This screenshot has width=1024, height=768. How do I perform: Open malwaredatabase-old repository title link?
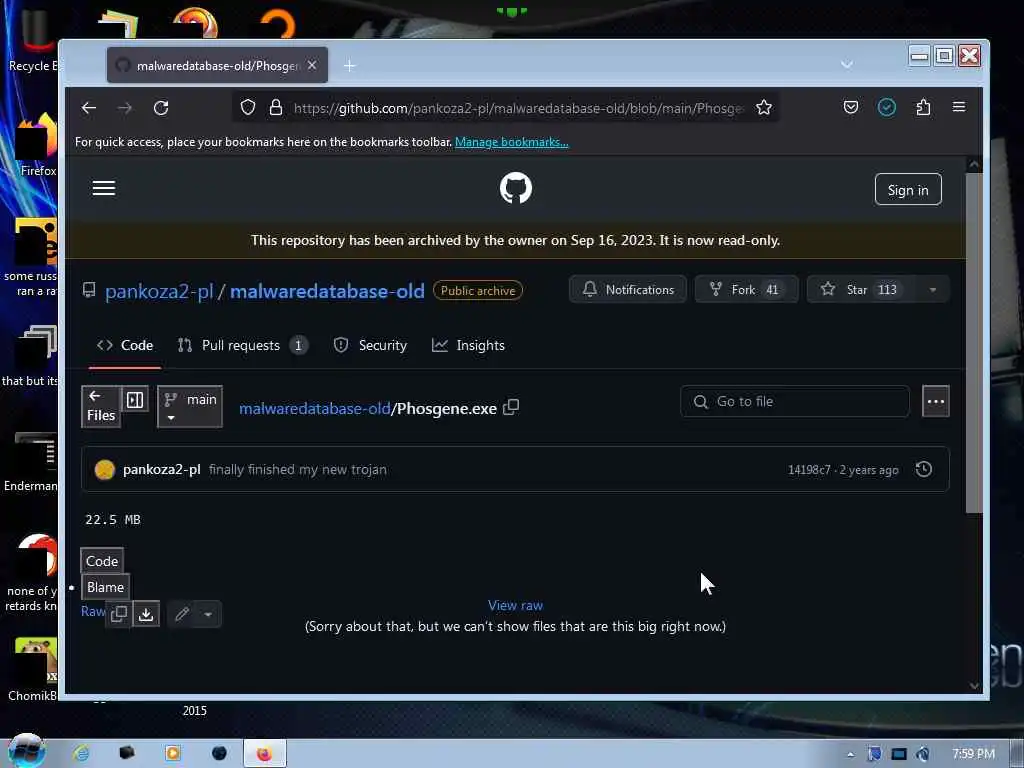[327, 291]
